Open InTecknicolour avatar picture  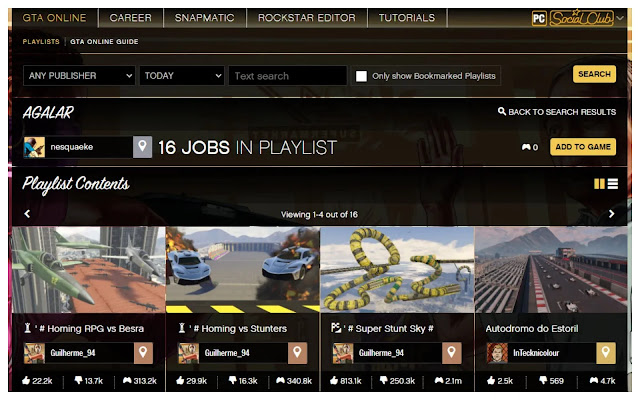(x=497, y=353)
